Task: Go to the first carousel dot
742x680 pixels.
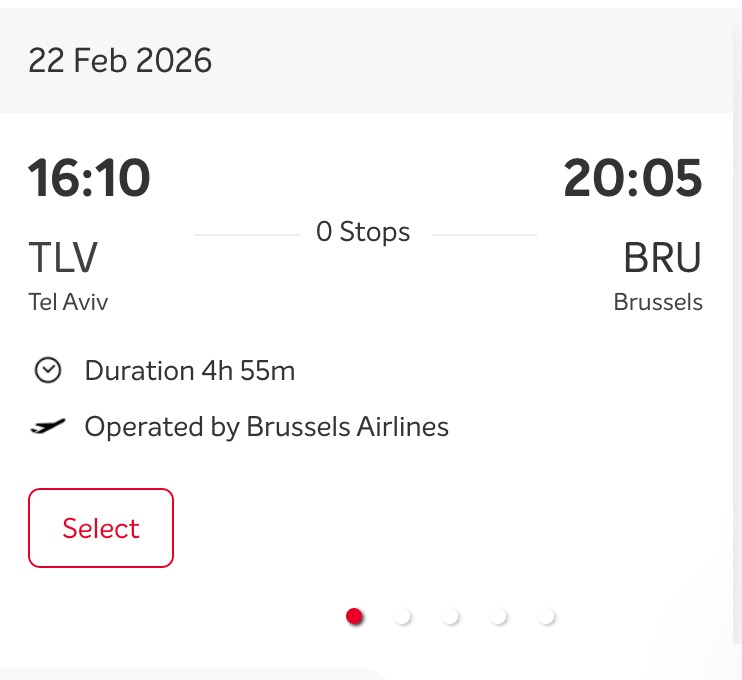Action: point(354,616)
